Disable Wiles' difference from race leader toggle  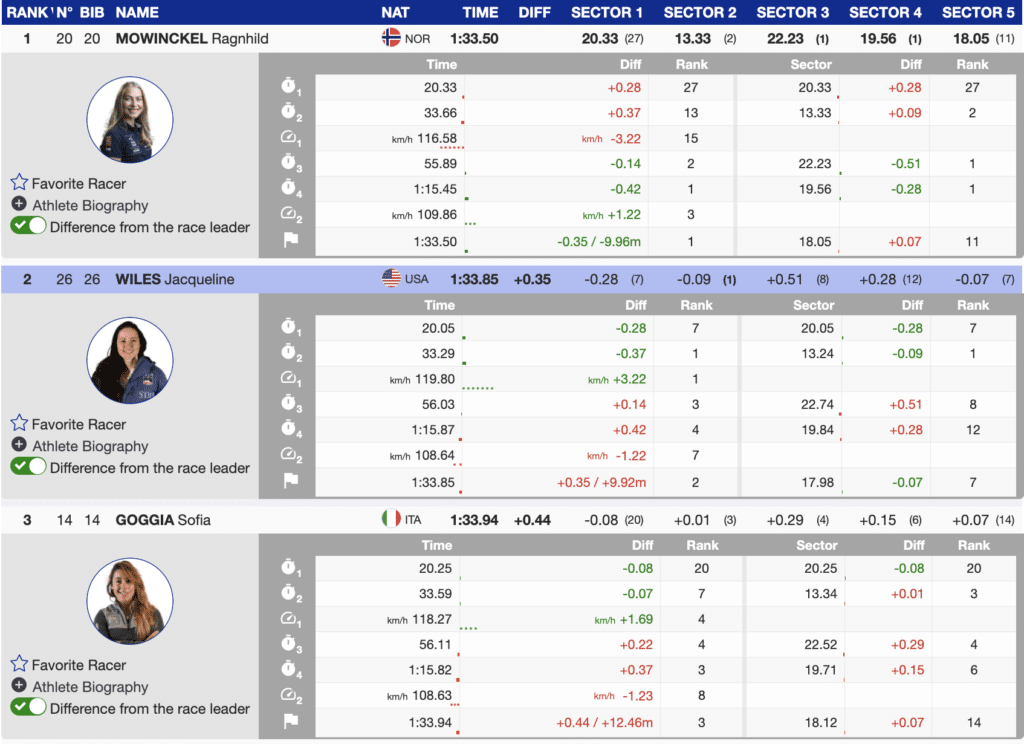[28, 467]
